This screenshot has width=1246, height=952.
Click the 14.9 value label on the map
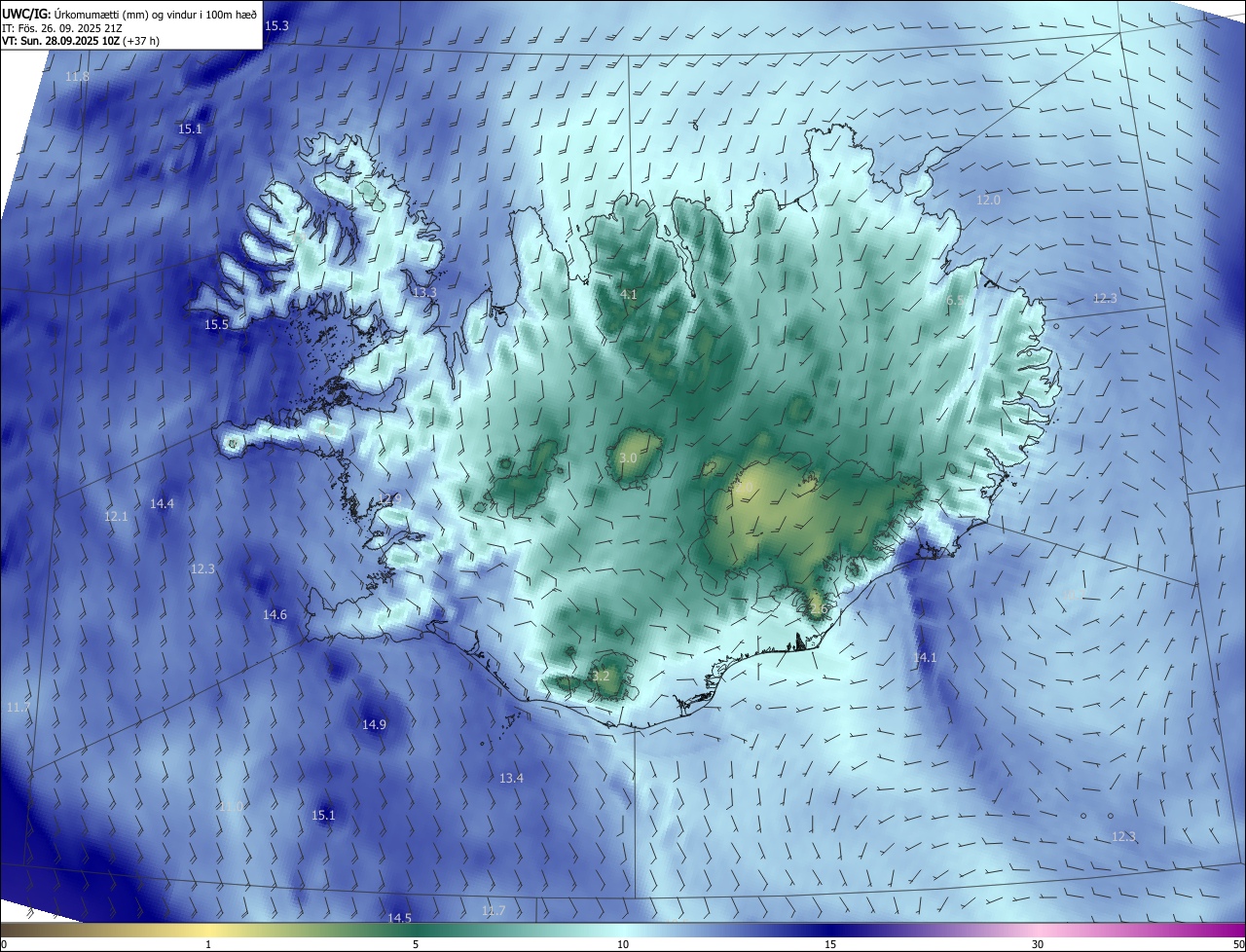374,724
